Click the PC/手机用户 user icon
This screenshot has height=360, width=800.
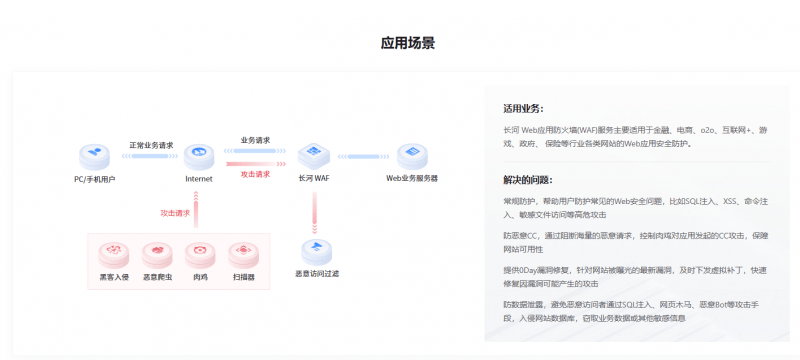[x=94, y=157]
